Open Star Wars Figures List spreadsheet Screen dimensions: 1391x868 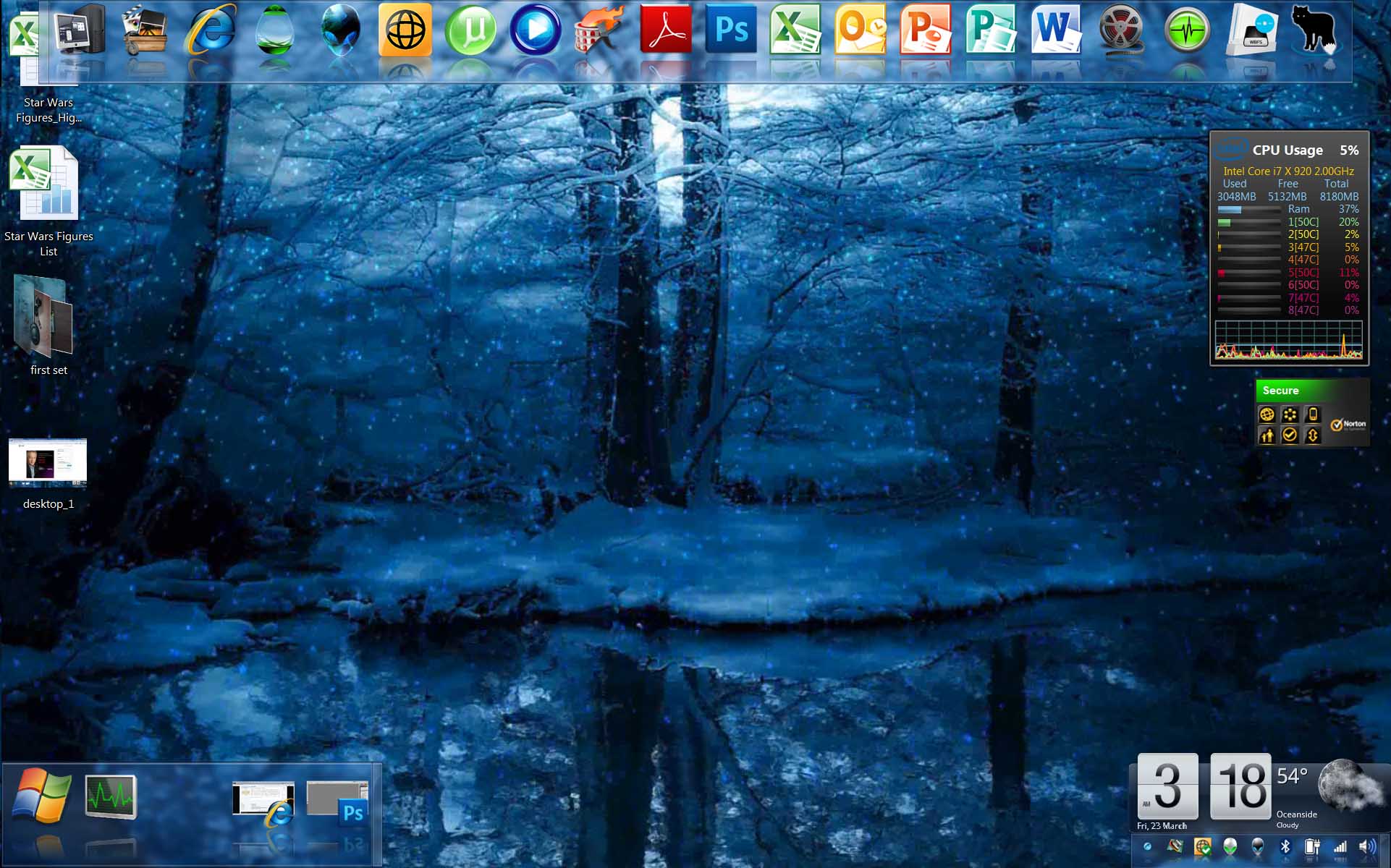(45, 184)
